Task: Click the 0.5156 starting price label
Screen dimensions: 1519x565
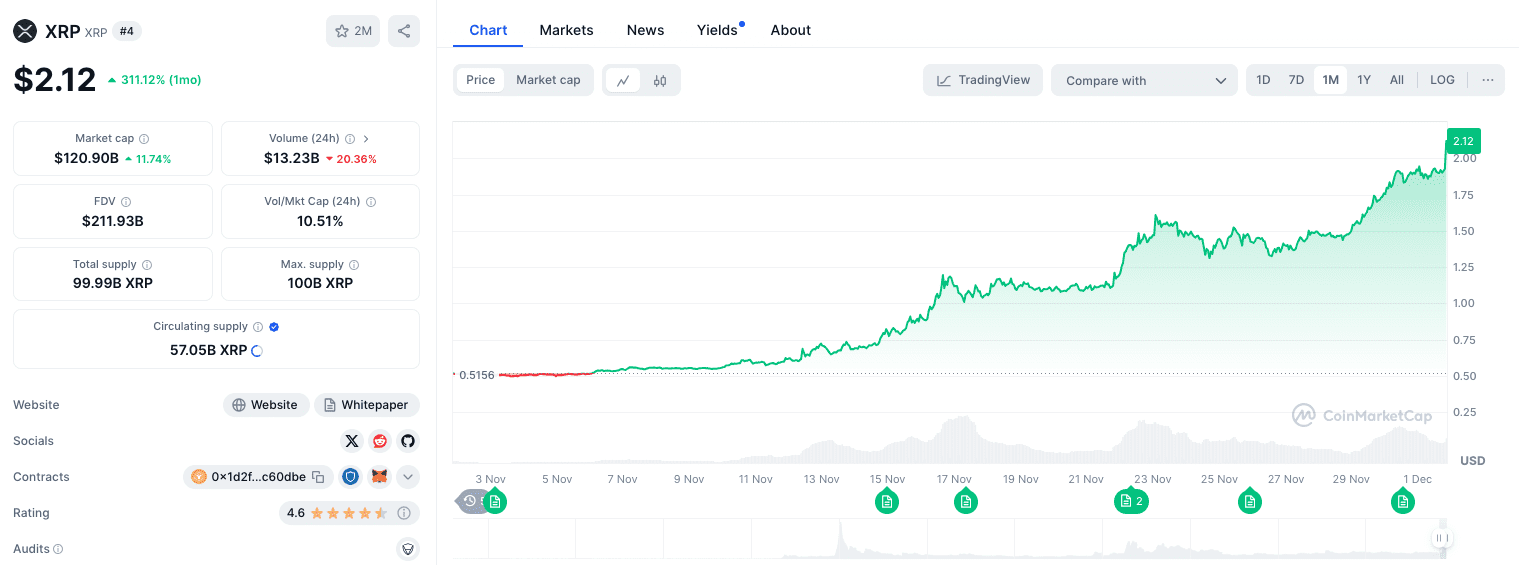Action: [476, 375]
